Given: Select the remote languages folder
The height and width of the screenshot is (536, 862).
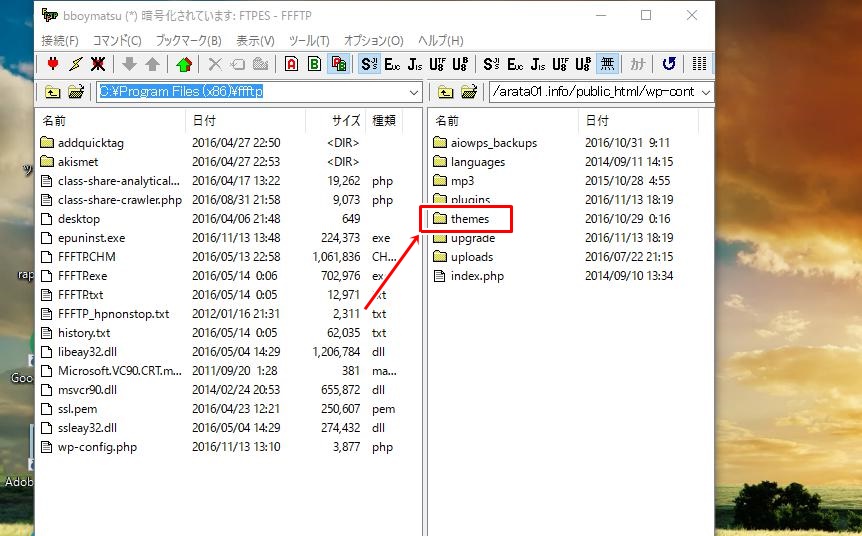Looking at the screenshot, I should tap(469, 162).
